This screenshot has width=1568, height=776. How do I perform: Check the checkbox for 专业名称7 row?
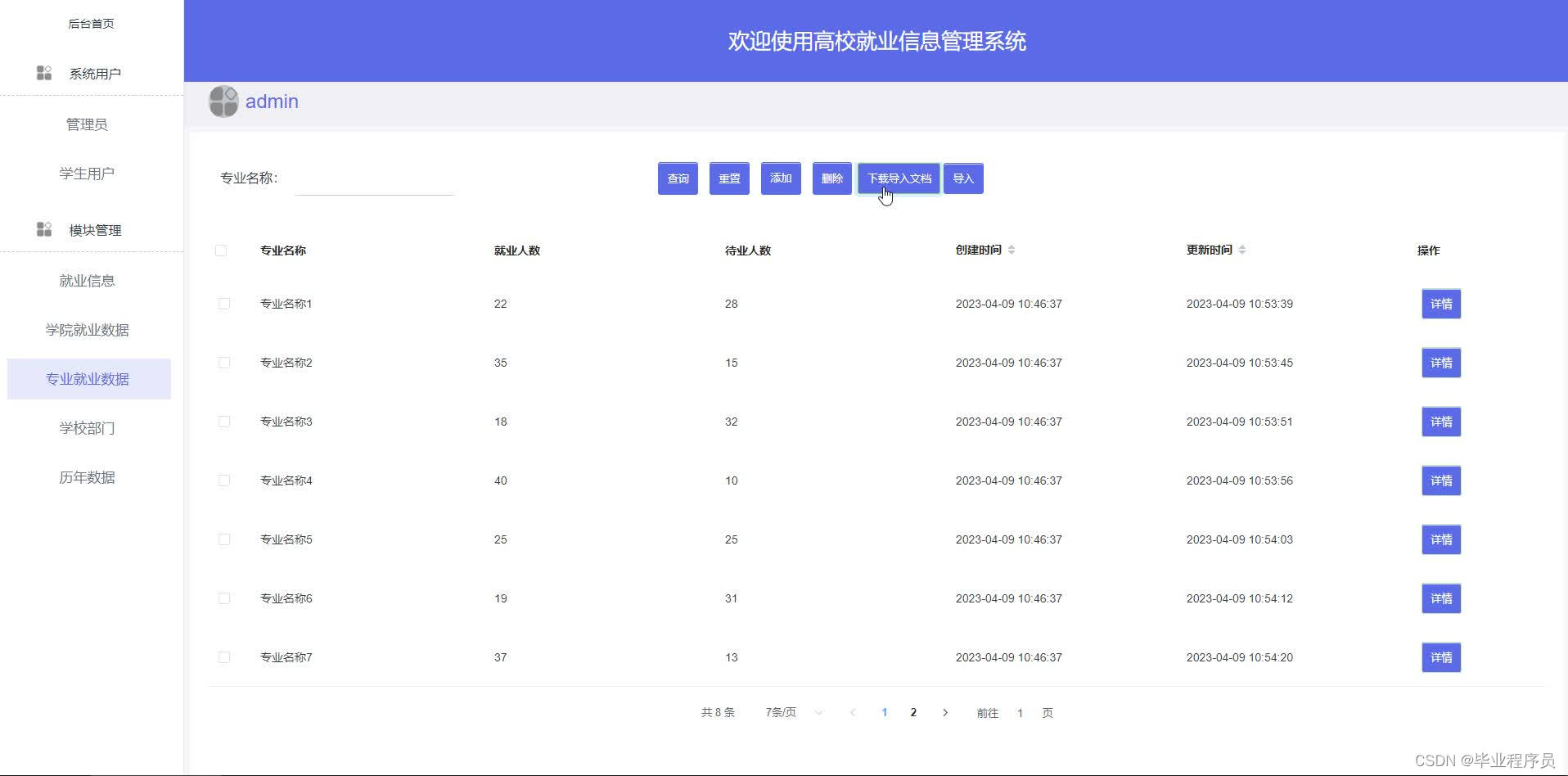224,657
